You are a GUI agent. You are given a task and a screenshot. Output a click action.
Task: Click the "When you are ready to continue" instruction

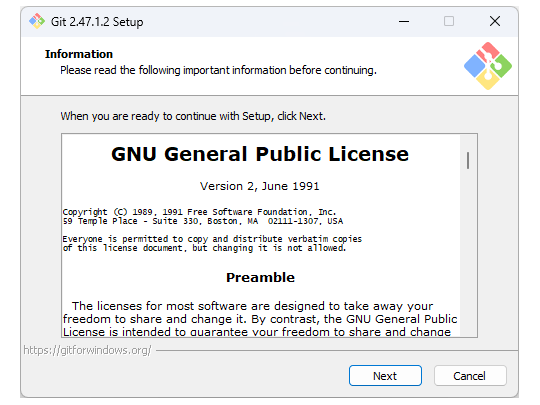coord(193,116)
